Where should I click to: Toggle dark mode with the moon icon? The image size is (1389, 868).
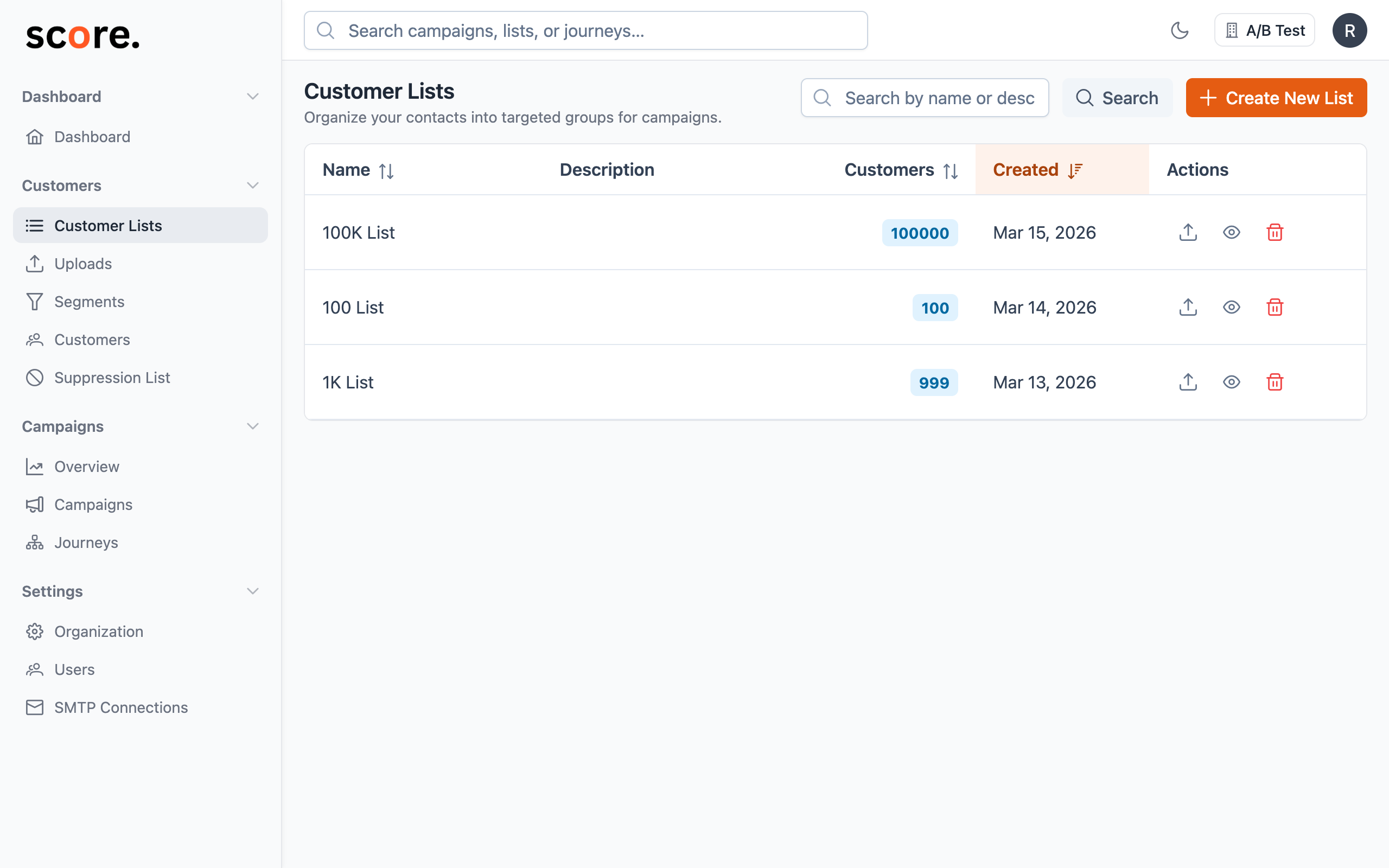pos(1181,30)
